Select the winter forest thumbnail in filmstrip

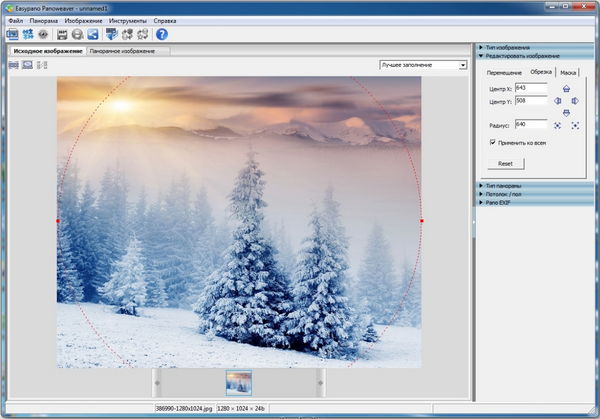tap(238, 382)
